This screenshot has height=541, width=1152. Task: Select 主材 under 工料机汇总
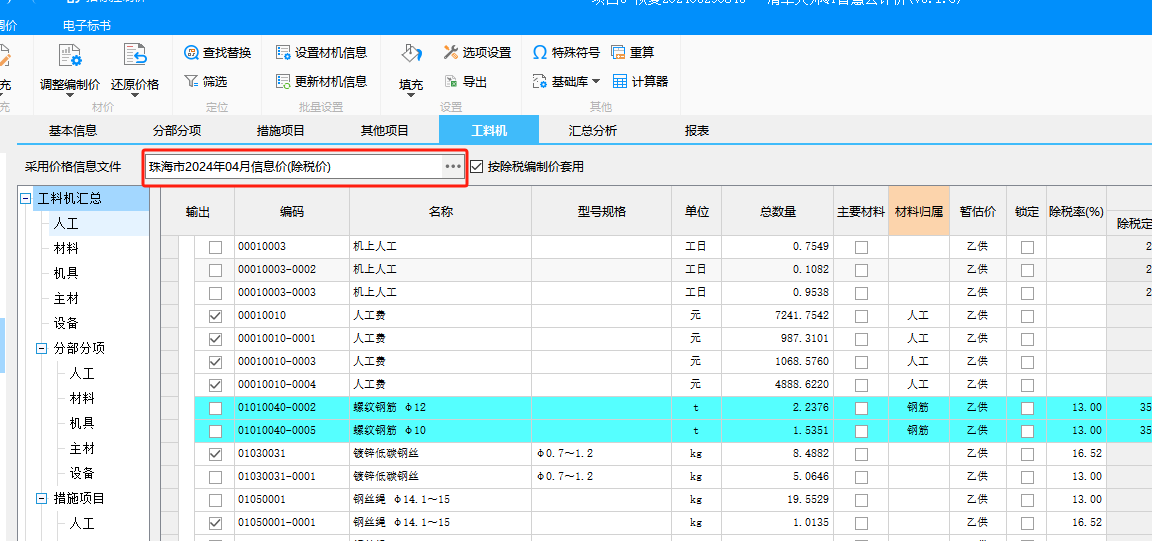(x=66, y=298)
